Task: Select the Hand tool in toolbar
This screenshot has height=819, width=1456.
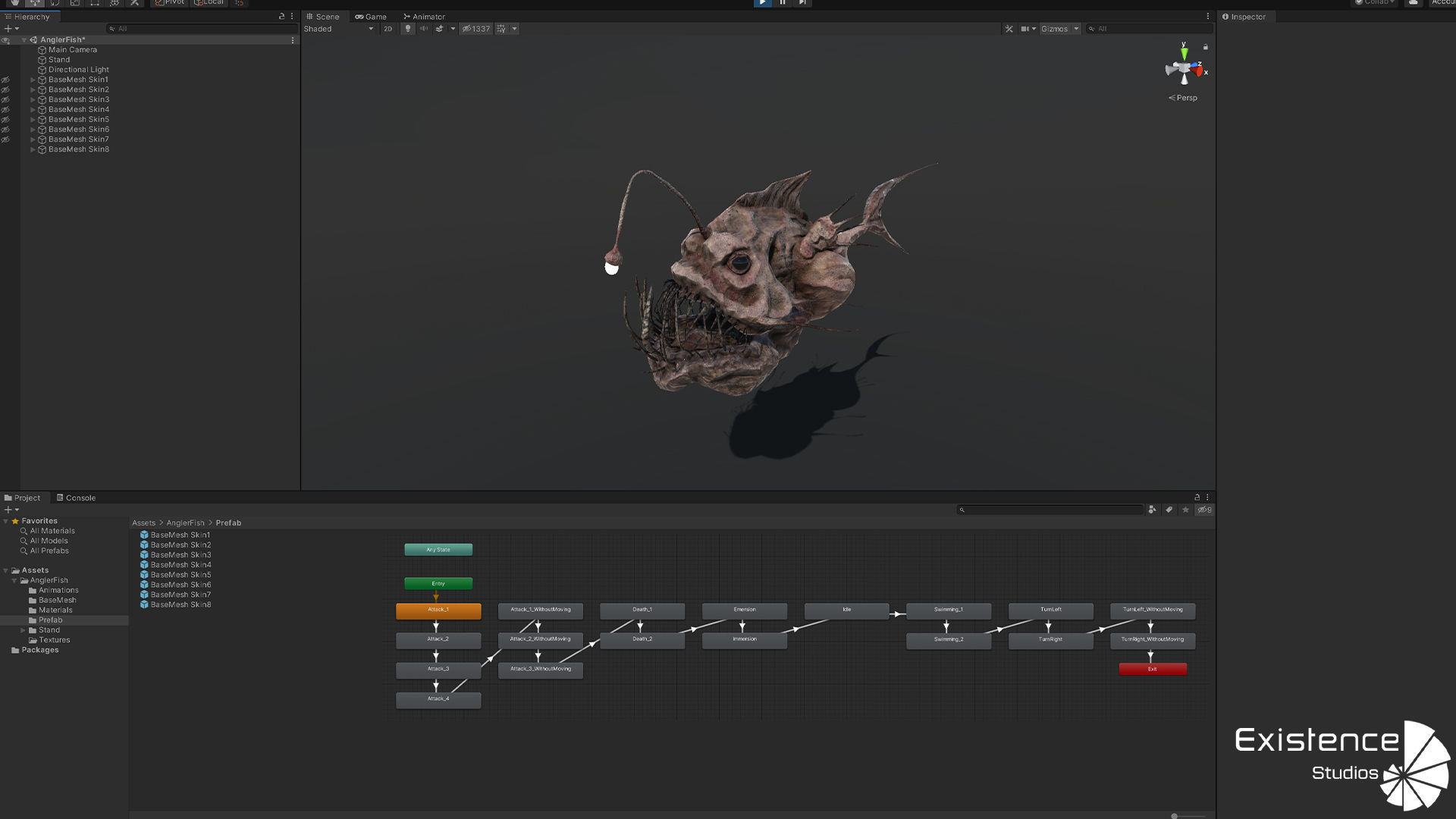Action: tap(15, 3)
